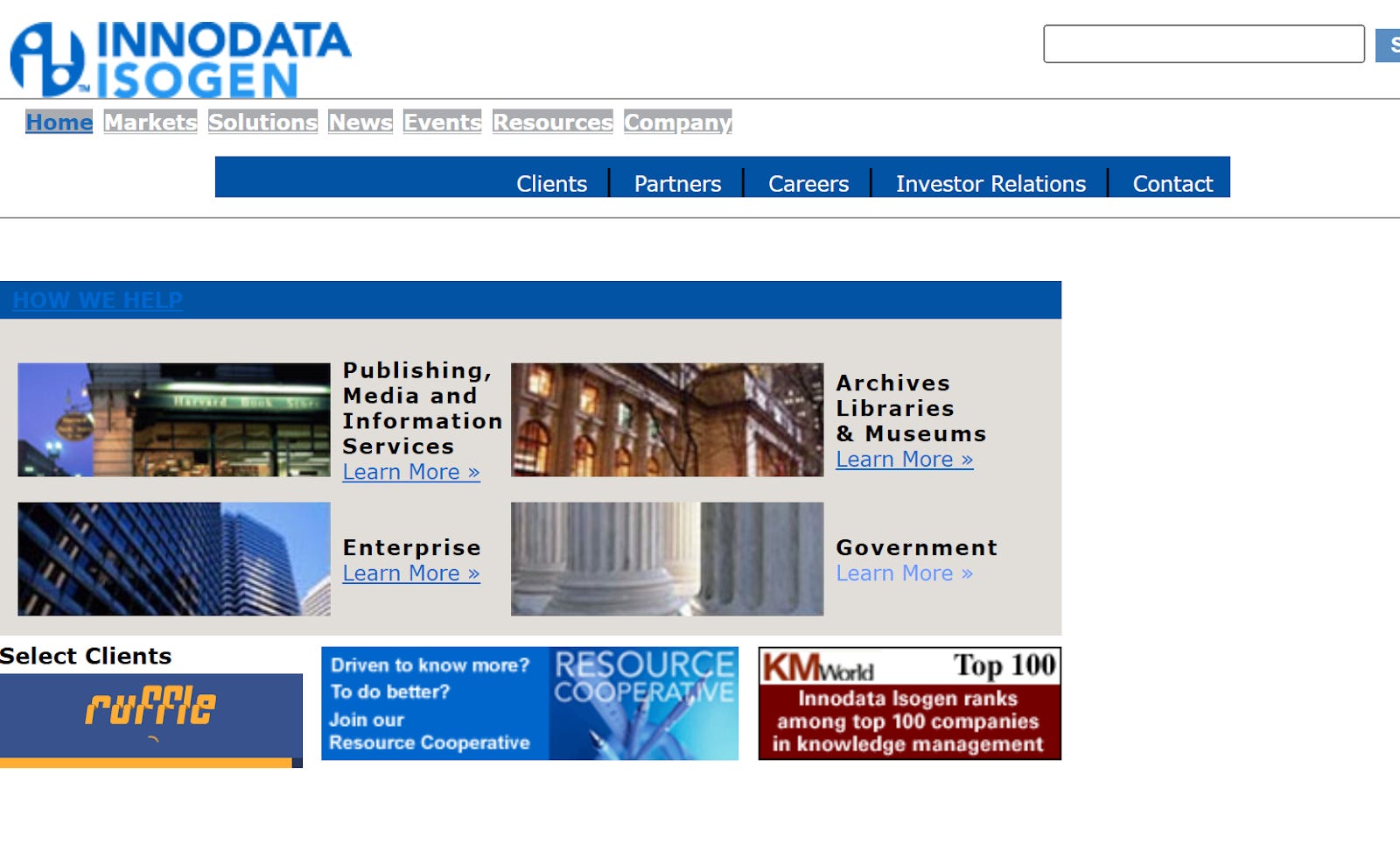Image resolution: width=1400 pixels, height=844 pixels.
Task: Learn More under Archives Libraries & Museums
Action: [x=904, y=460]
